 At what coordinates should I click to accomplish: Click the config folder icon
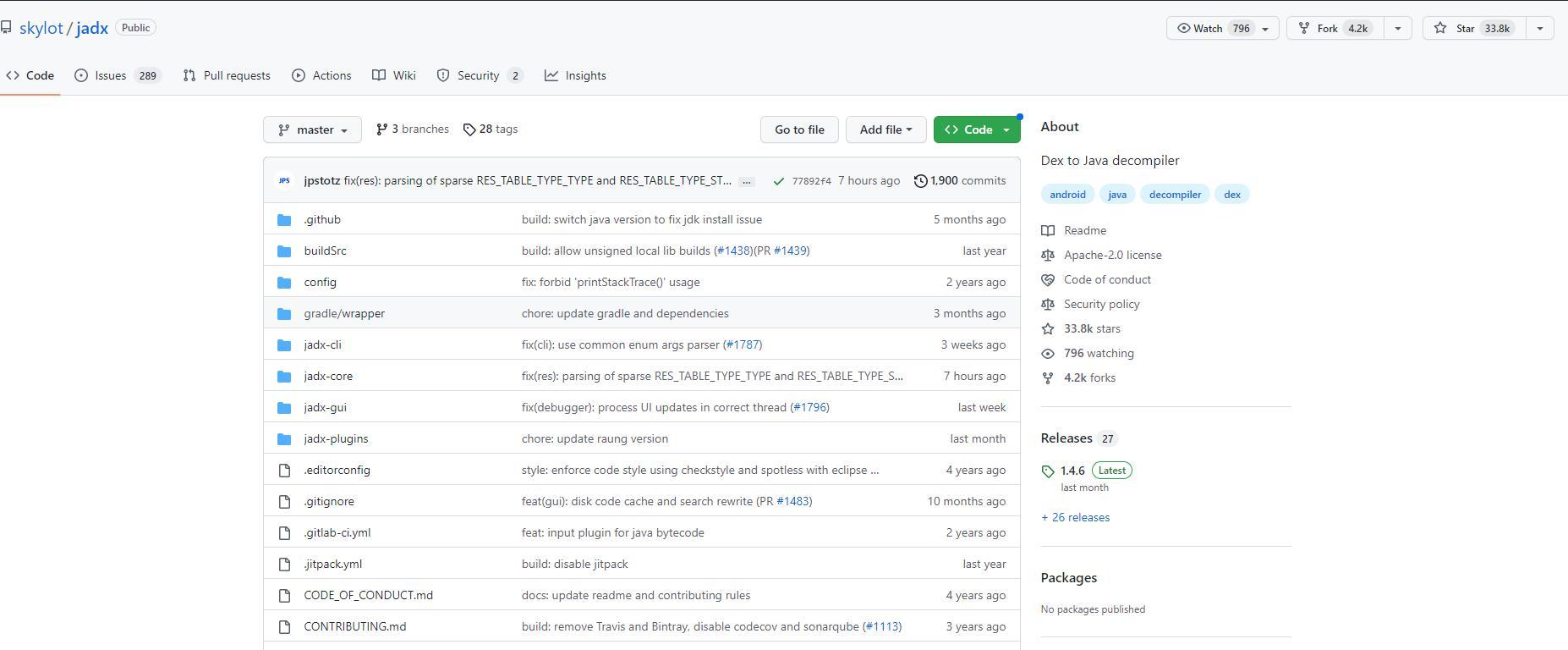click(284, 282)
